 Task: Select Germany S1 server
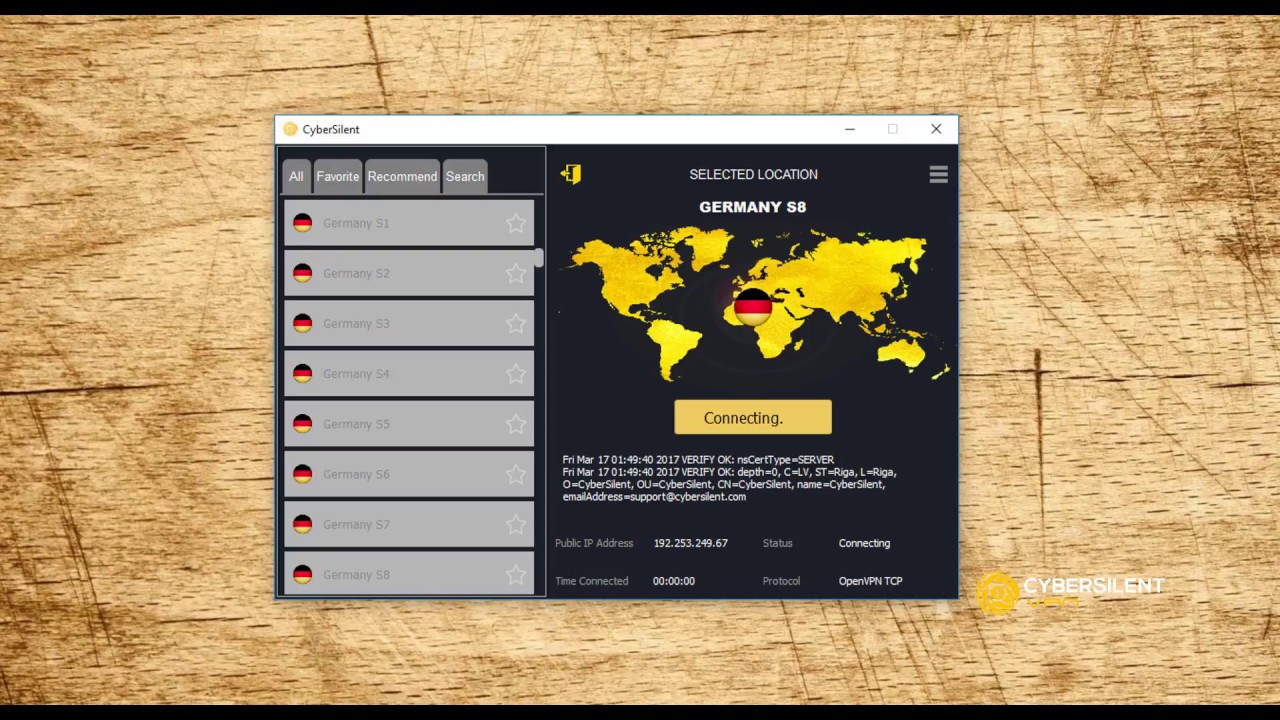click(x=409, y=223)
